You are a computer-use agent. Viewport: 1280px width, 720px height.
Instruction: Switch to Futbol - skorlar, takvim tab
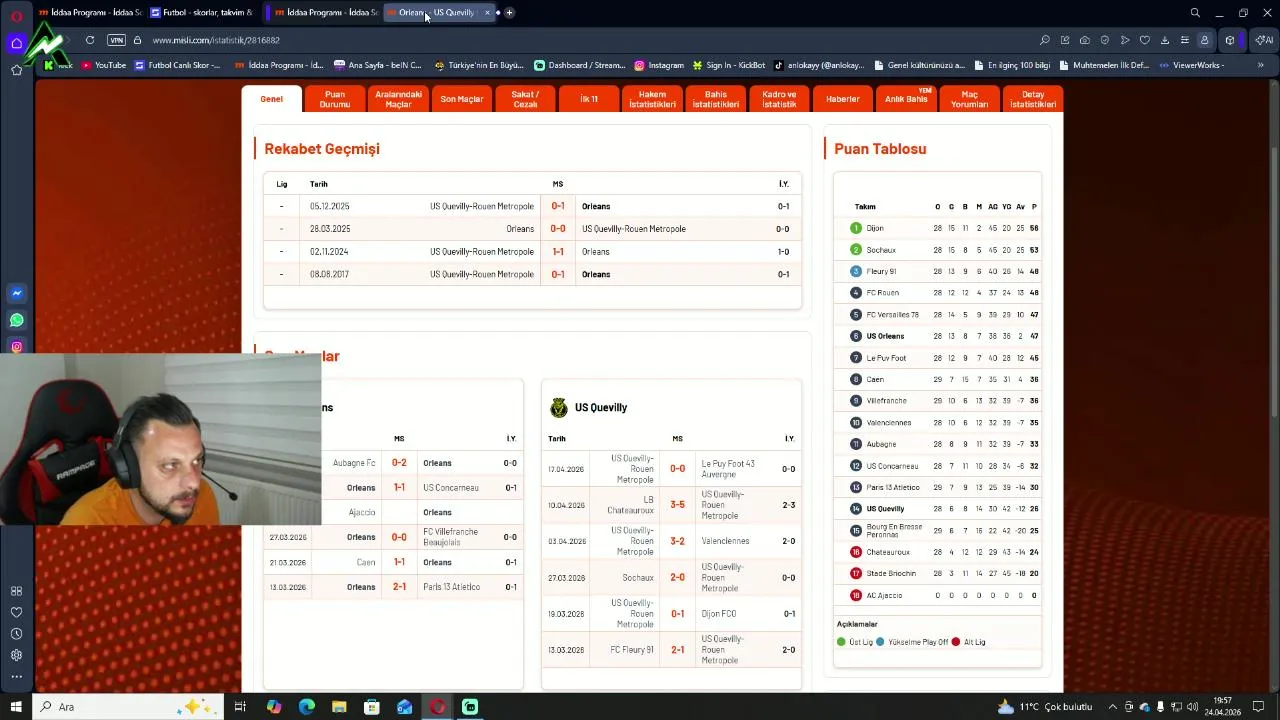[202, 13]
